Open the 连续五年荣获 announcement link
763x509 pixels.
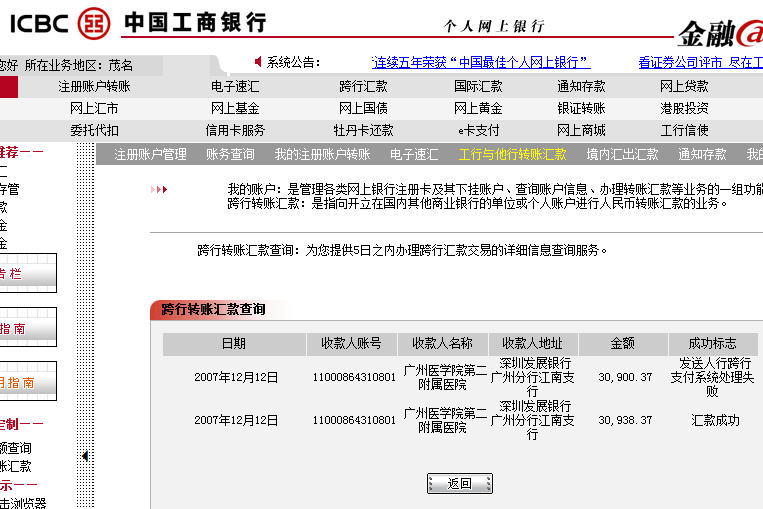pos(480,62)
